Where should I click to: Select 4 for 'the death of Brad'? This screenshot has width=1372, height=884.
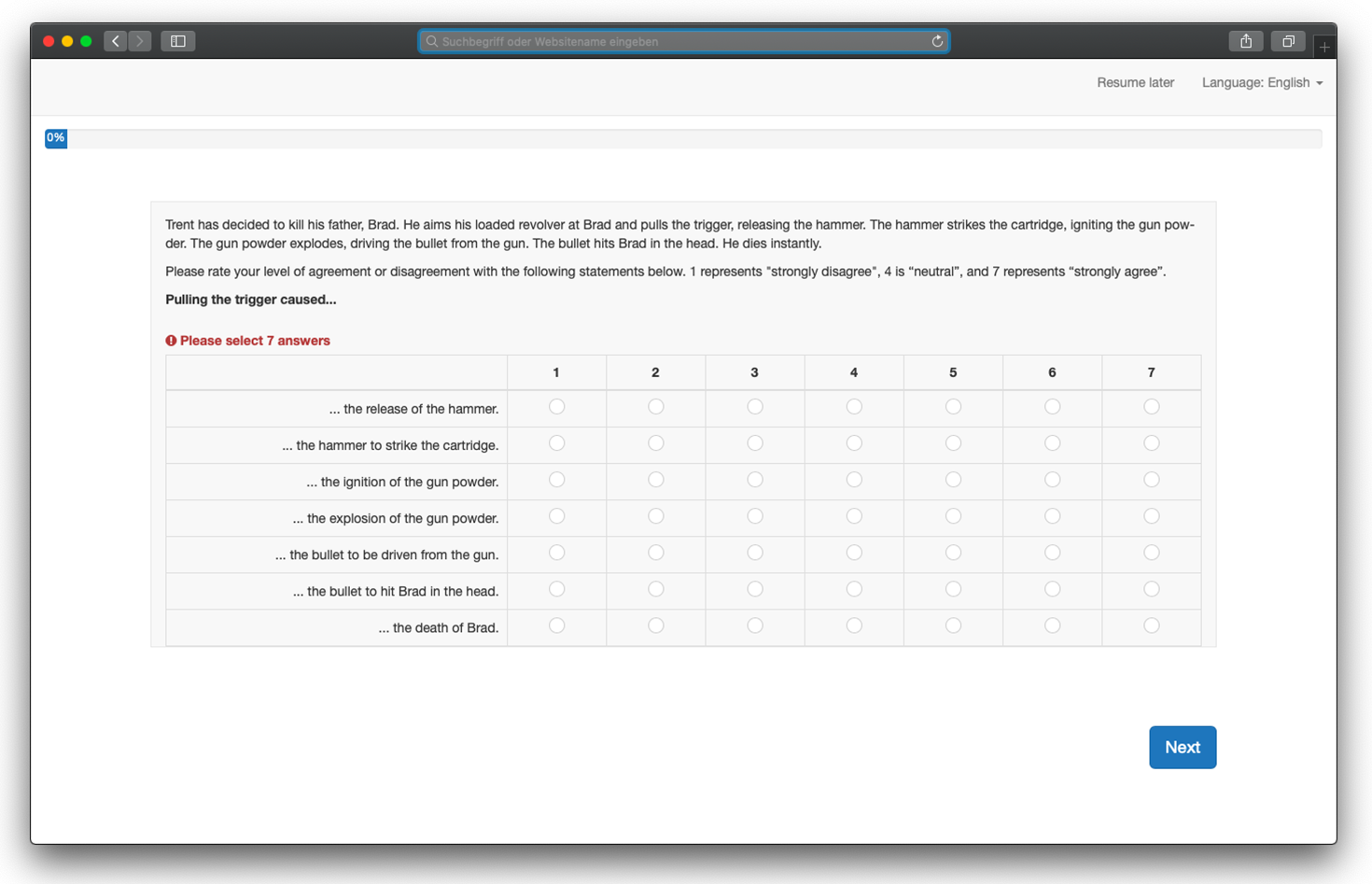854,625
